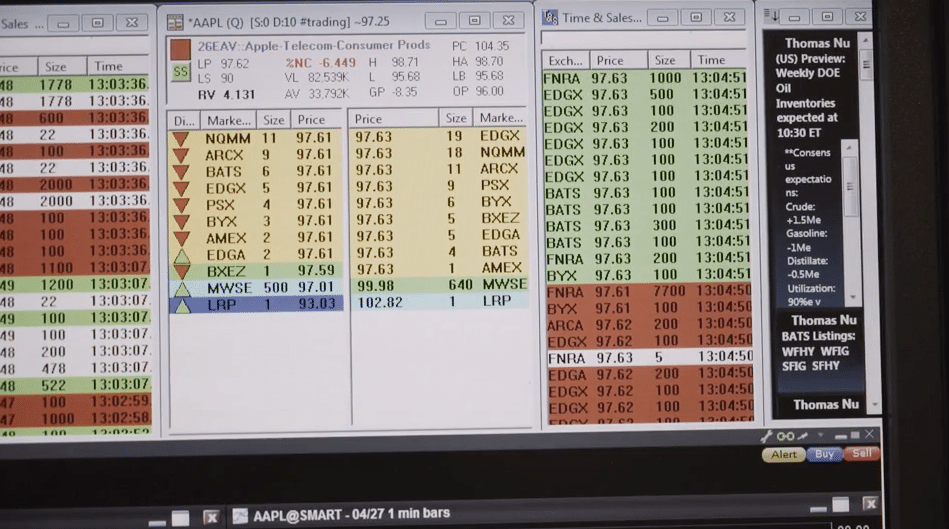This screenshot has height=529, width=949.
Task: Click the direction triangle in the BXEZ bid row
Action: pyautogui.click(x=182, y=271)
